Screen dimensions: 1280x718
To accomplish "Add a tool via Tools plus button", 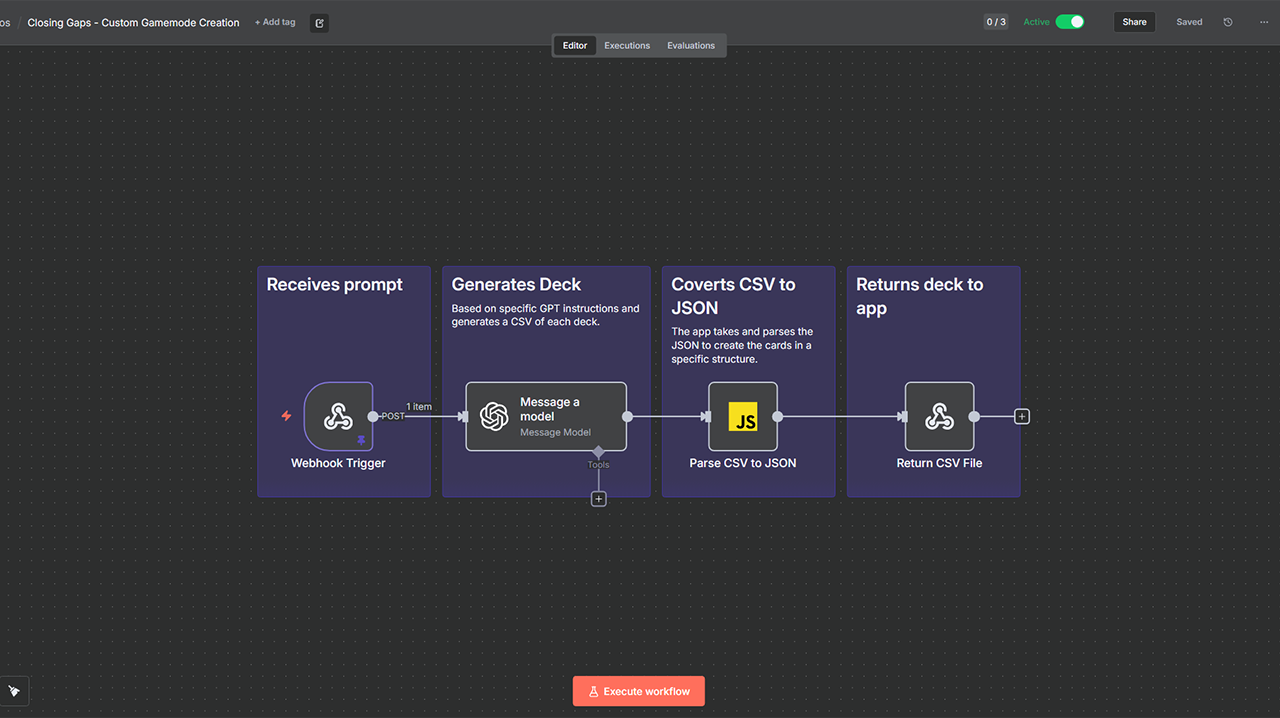I will [x=598, y=499].
